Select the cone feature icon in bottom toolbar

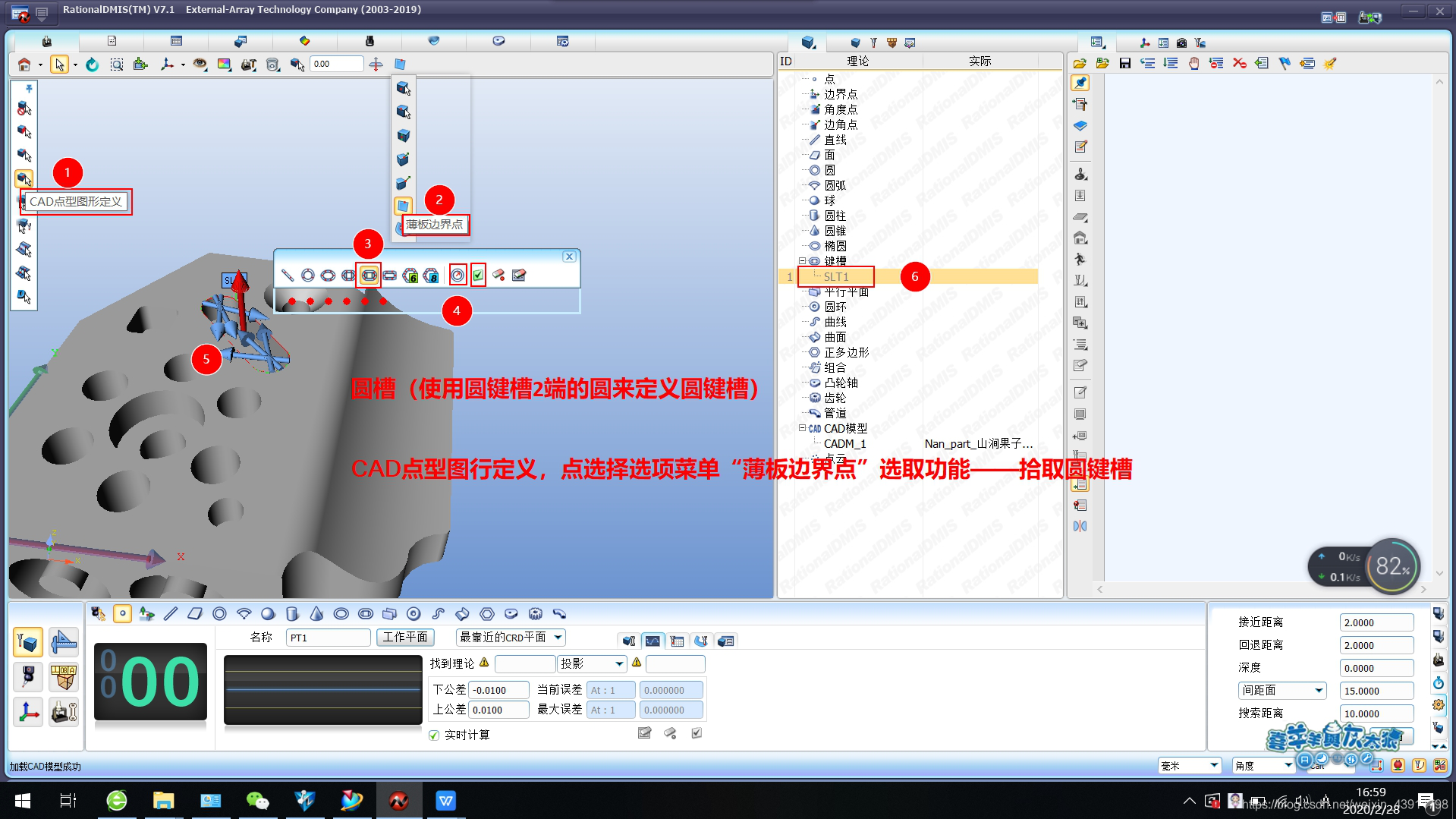316,613
